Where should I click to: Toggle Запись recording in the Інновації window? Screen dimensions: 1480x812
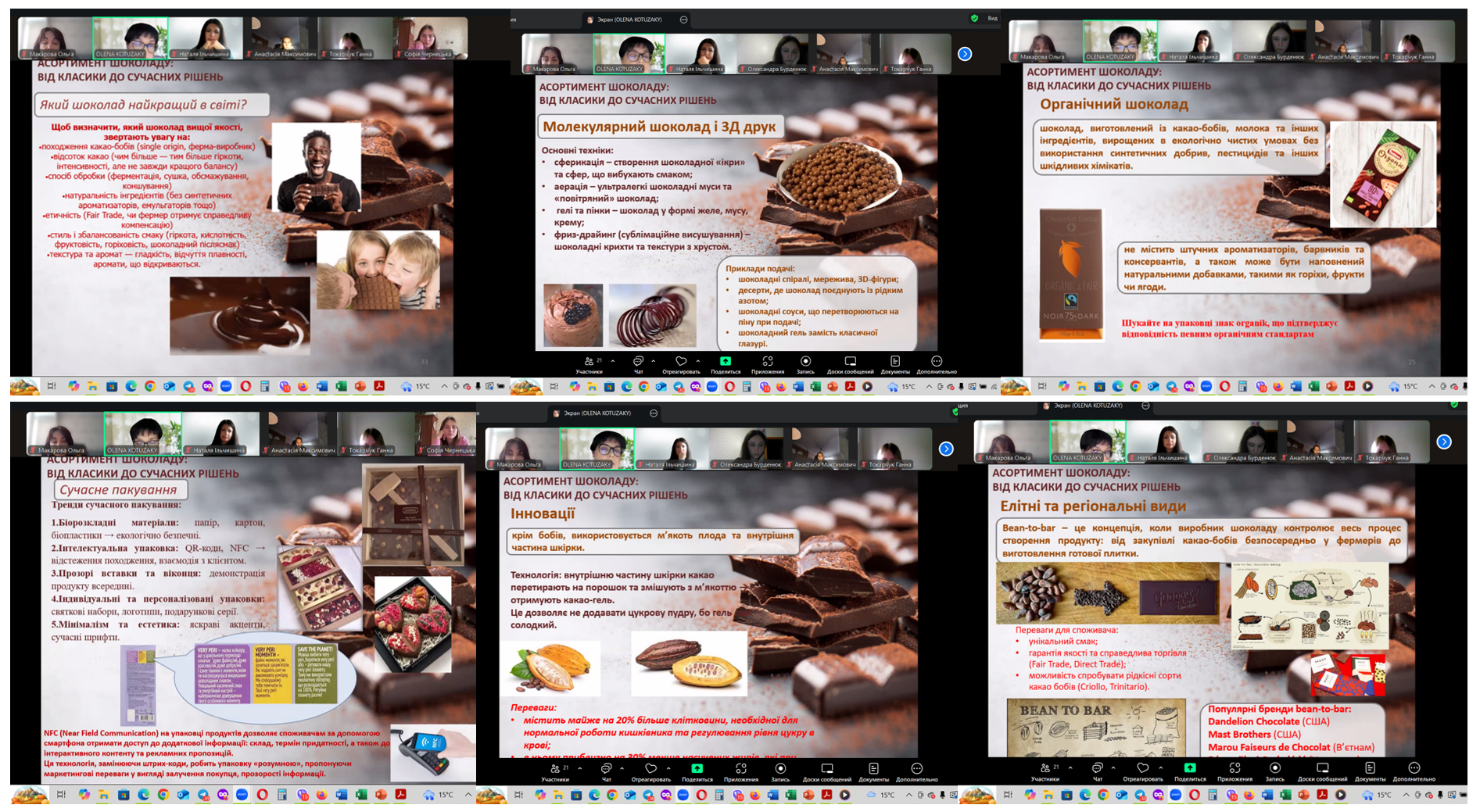tap(780, 771)
